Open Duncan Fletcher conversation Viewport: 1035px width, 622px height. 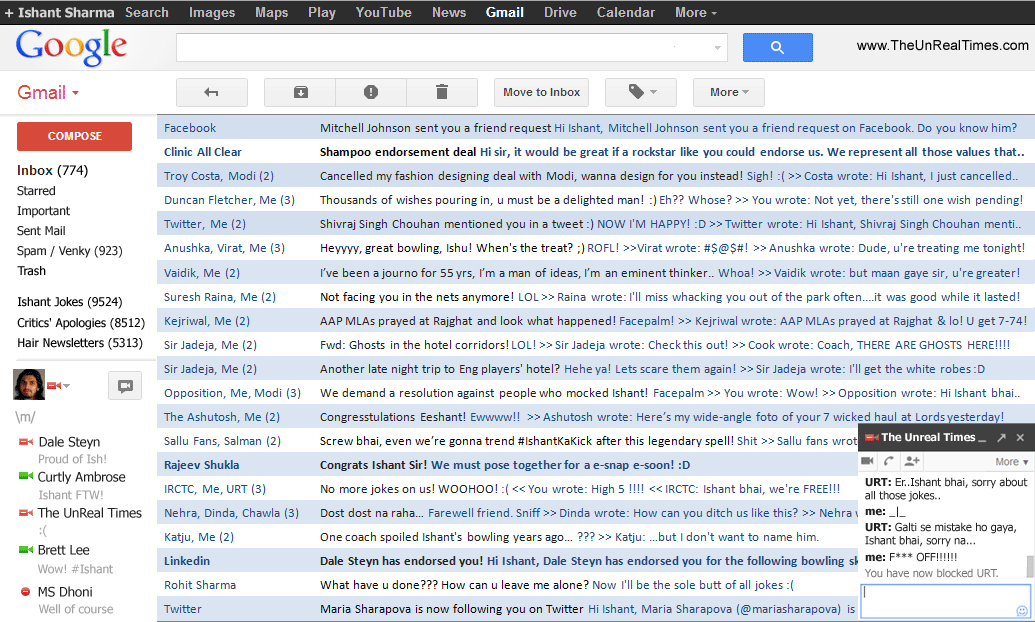coord(595,199)
